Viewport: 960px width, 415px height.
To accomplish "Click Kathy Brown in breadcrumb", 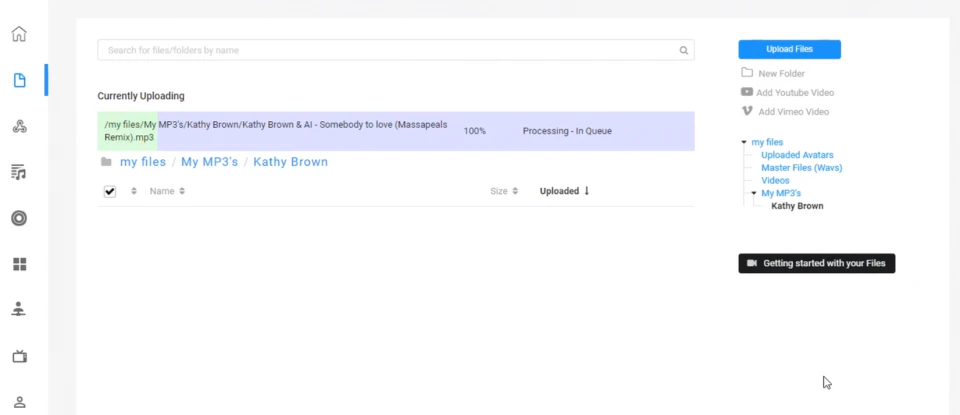I will [290, 162].
